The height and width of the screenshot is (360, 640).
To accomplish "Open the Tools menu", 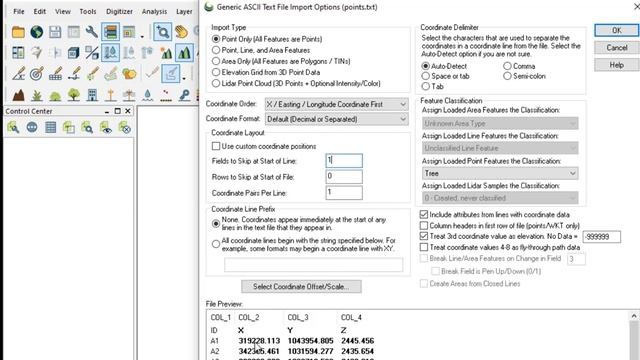I will (88, 11).
